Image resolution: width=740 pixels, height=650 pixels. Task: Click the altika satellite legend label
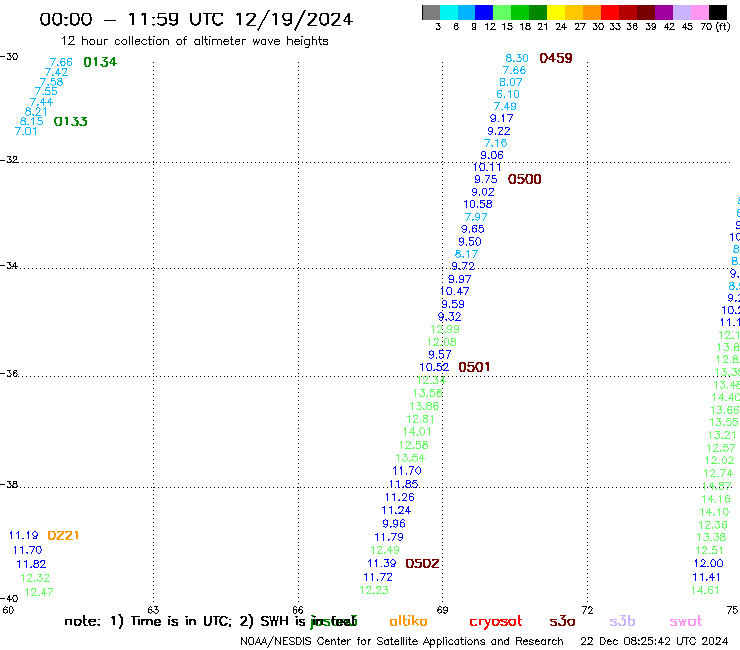point(408,621)
